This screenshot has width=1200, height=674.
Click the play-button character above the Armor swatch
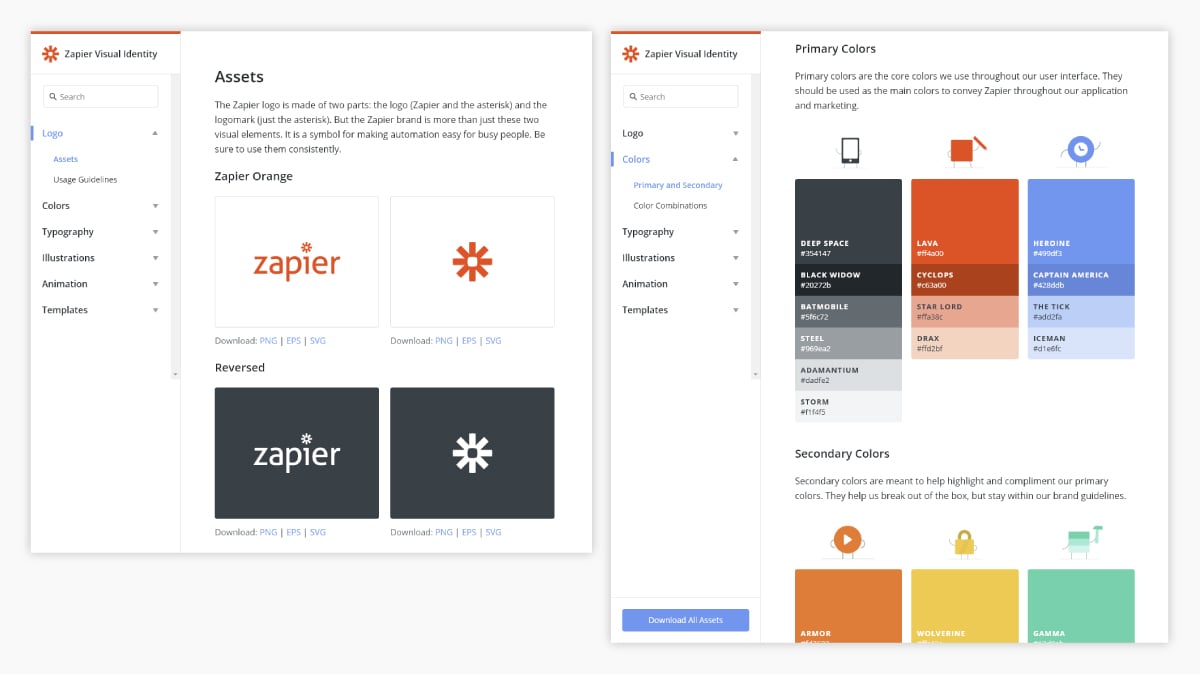[848, 541]
